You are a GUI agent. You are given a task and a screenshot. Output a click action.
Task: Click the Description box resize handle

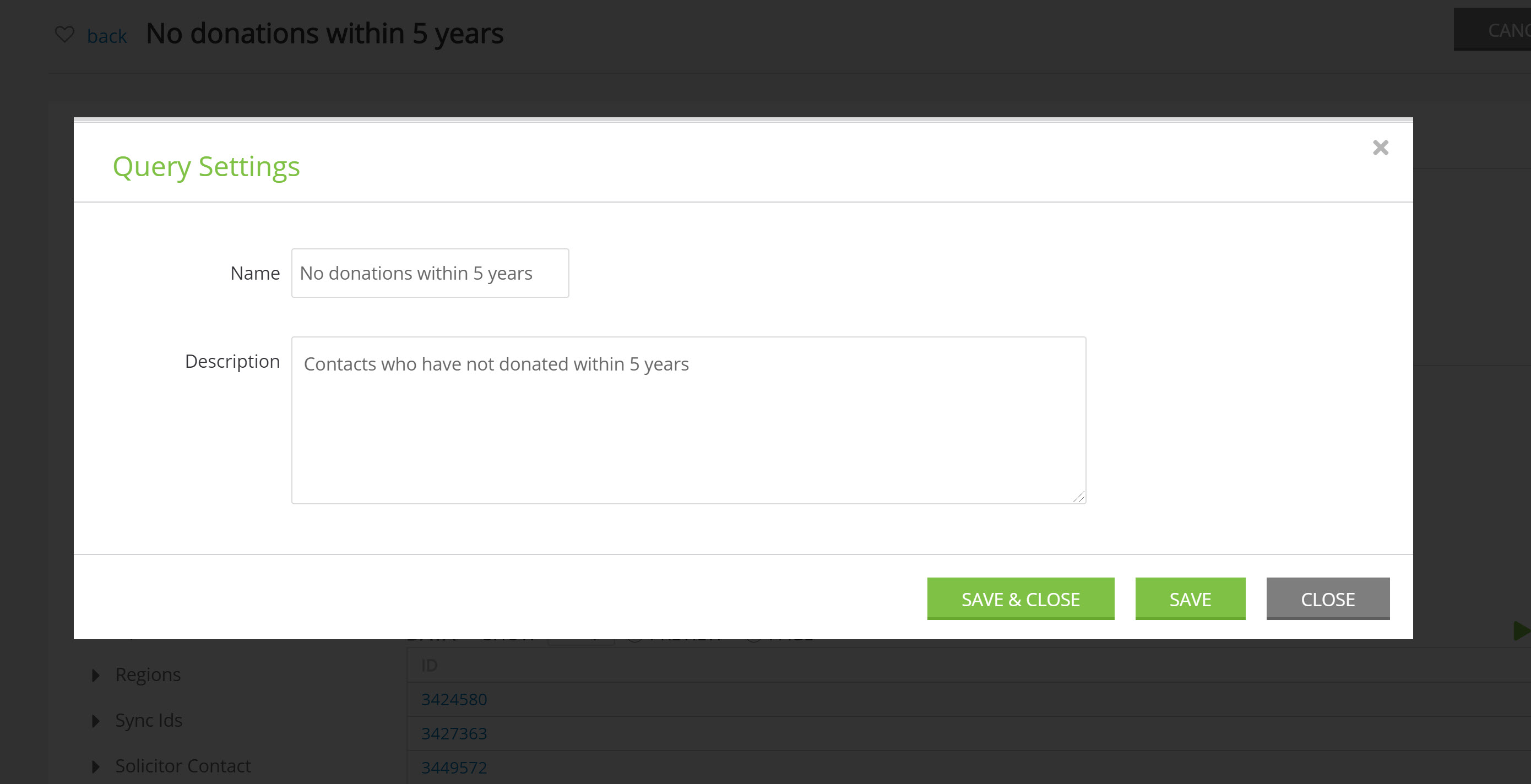(x=1079, y=497)
